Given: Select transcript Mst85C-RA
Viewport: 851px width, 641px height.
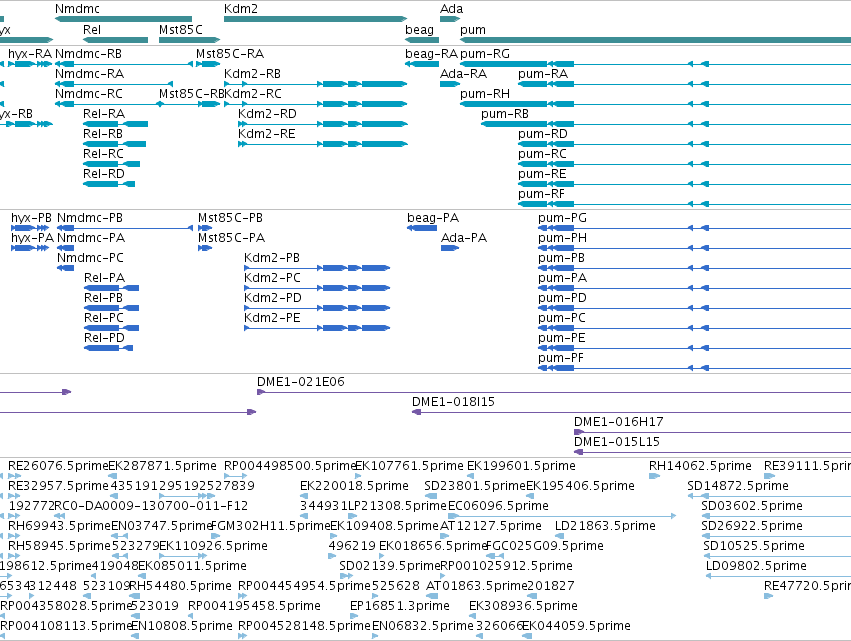Looking at the screenshot, I should (x=208, y=64).
